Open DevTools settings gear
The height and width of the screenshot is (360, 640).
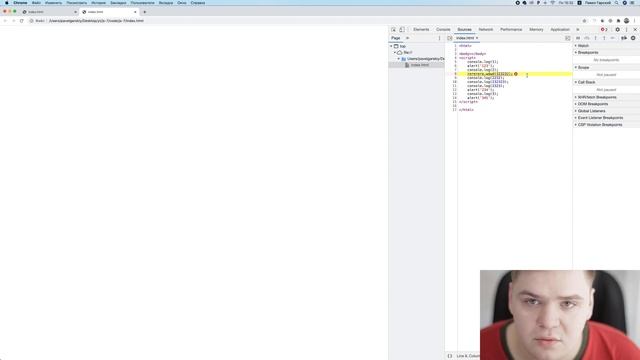click(x=618, y=29)
